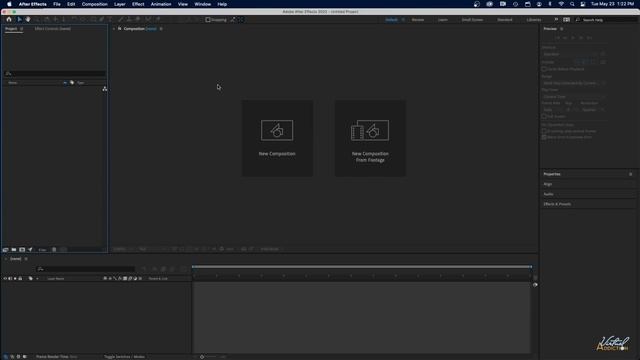Click the timeline lock column icon
Viewport: 640px width, 360px height.
point(20,278)
